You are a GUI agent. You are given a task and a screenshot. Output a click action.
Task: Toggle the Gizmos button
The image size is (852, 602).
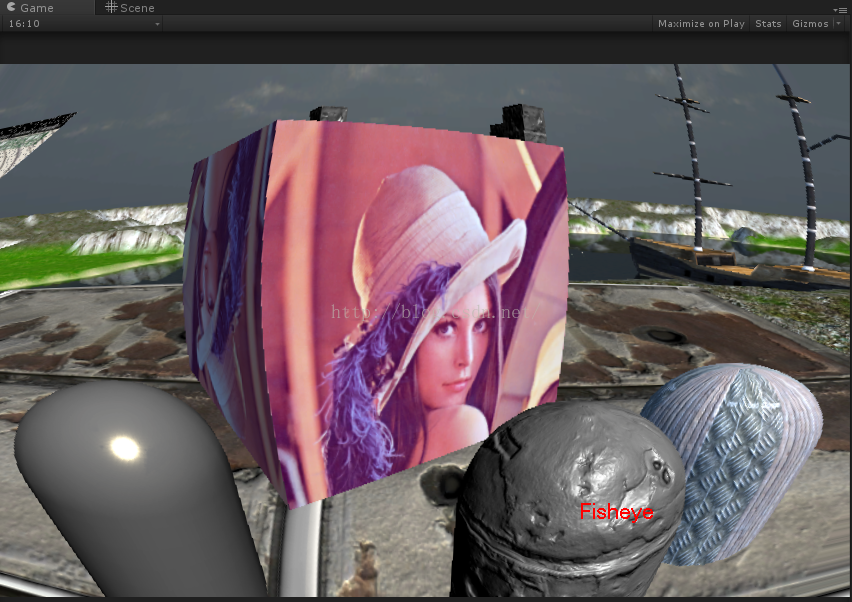(x=810, y=24)
